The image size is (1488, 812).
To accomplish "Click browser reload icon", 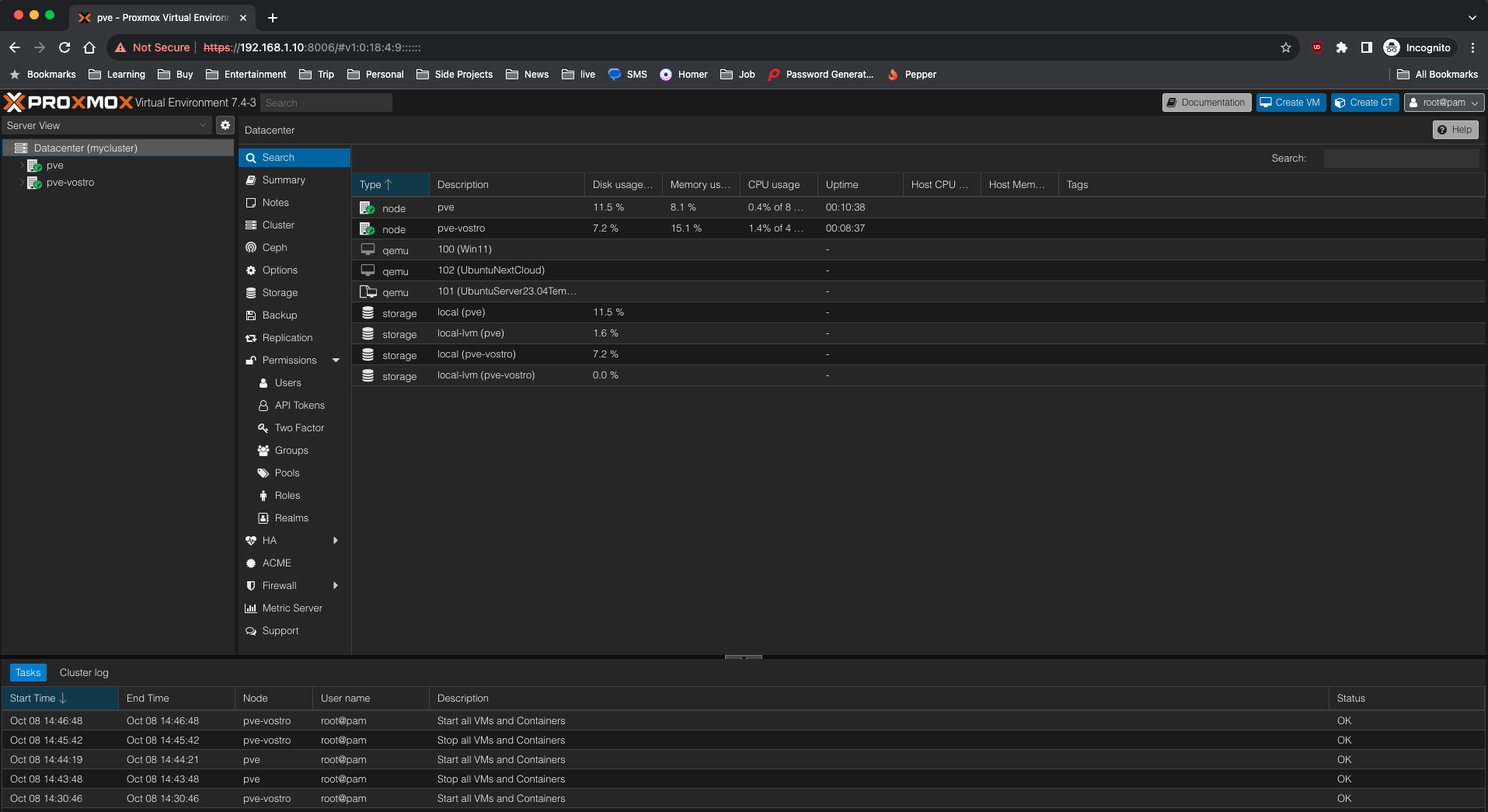I will pyautogui.click(x=64, y=47).
